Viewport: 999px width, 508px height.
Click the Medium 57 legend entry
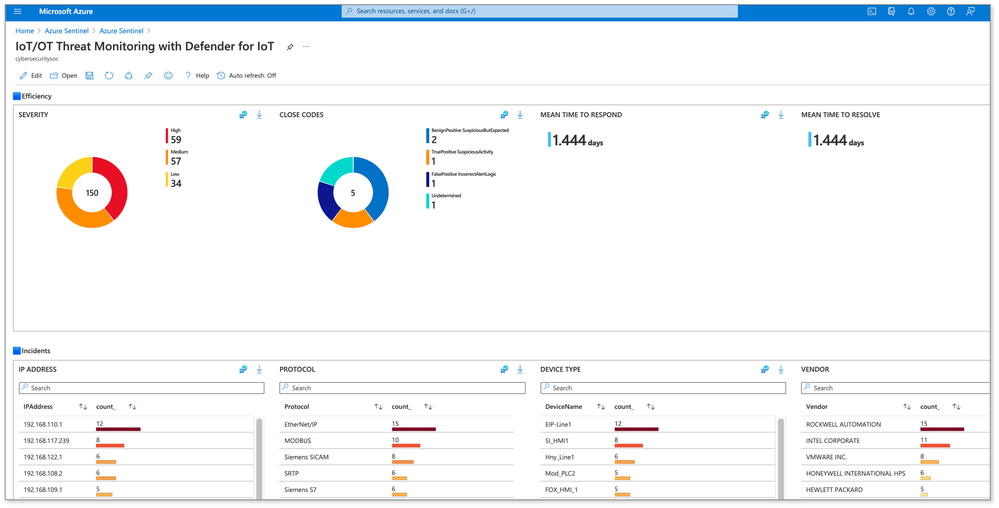pyautogui.click(x=177, y=157)
